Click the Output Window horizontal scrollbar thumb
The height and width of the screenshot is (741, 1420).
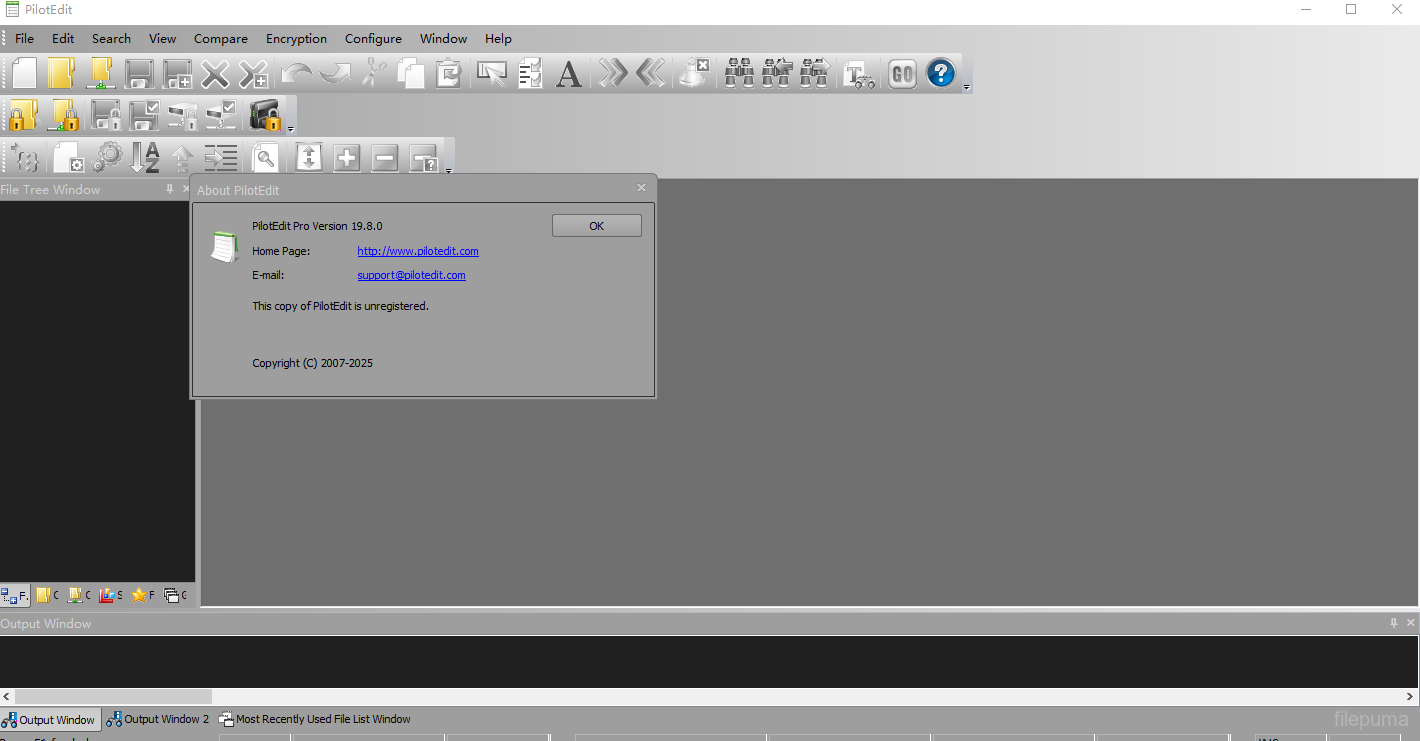(x=113, y=696)
